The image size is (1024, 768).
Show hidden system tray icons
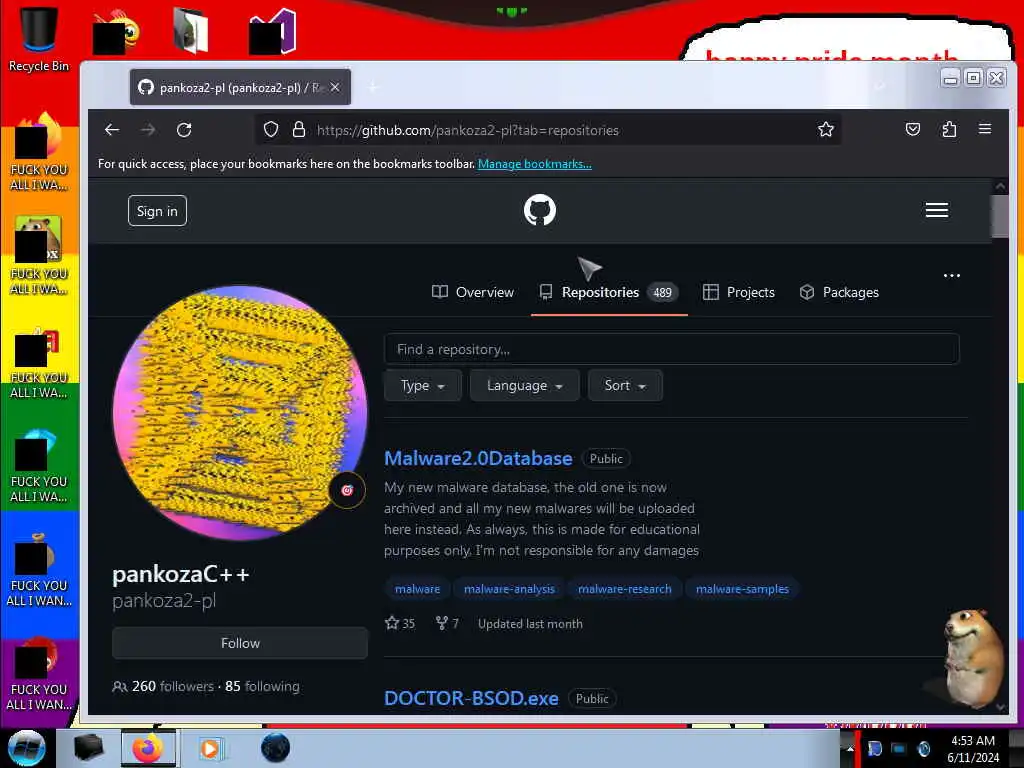[849, 749]
